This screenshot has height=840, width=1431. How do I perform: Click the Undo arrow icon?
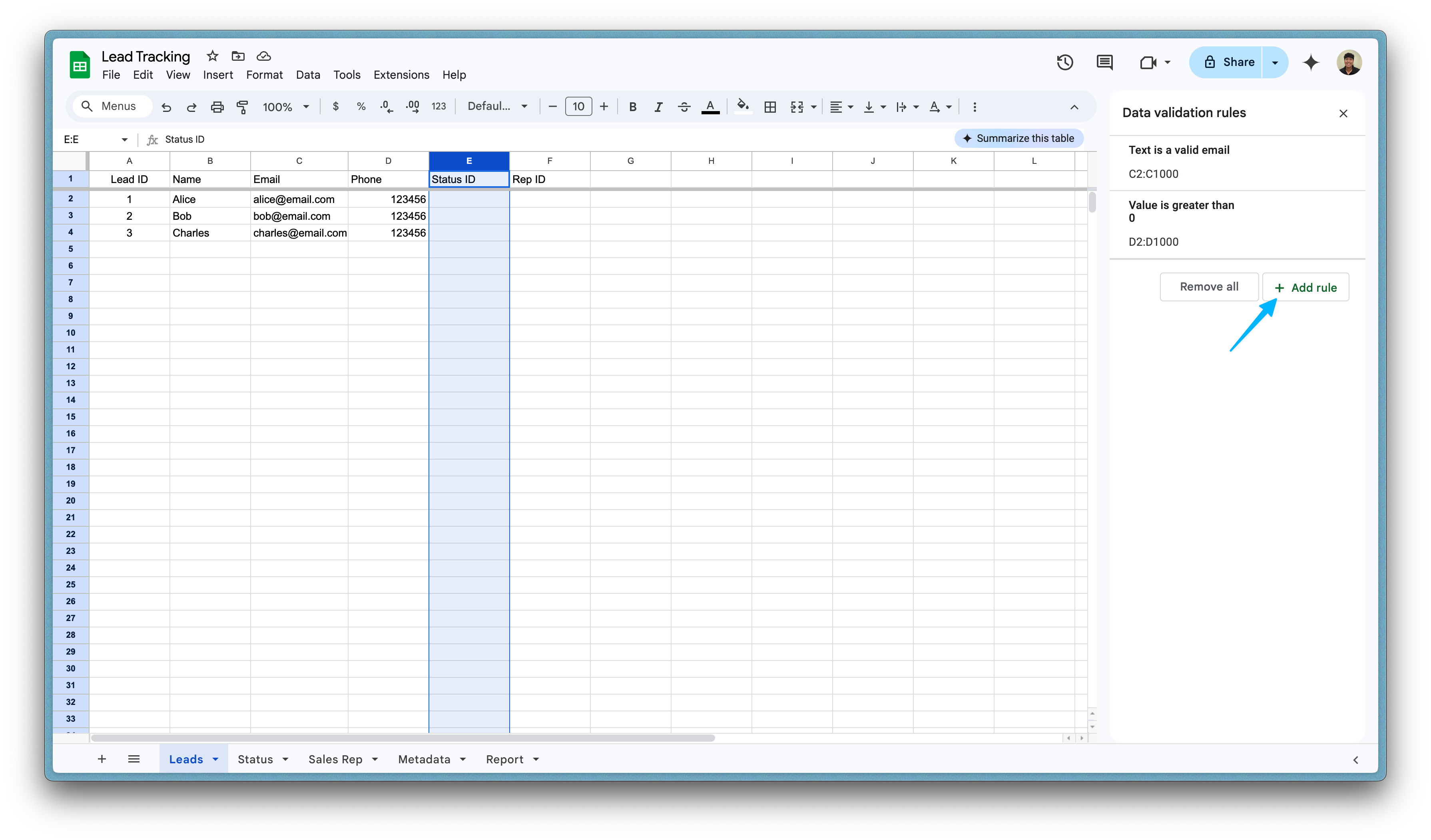pyautogui.click(x=166, y=107)
